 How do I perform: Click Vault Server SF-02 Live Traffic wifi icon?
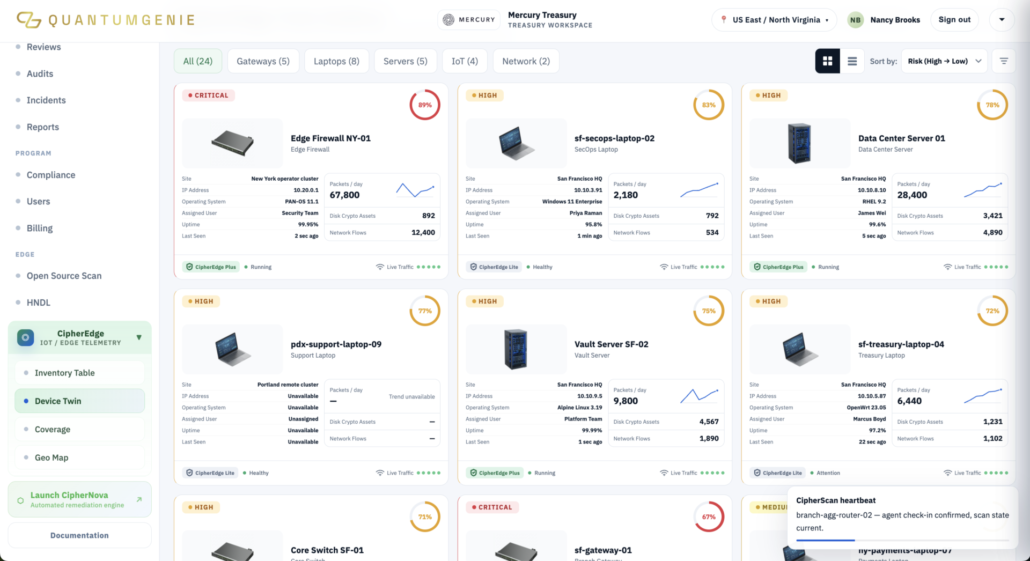coord(663,473)
